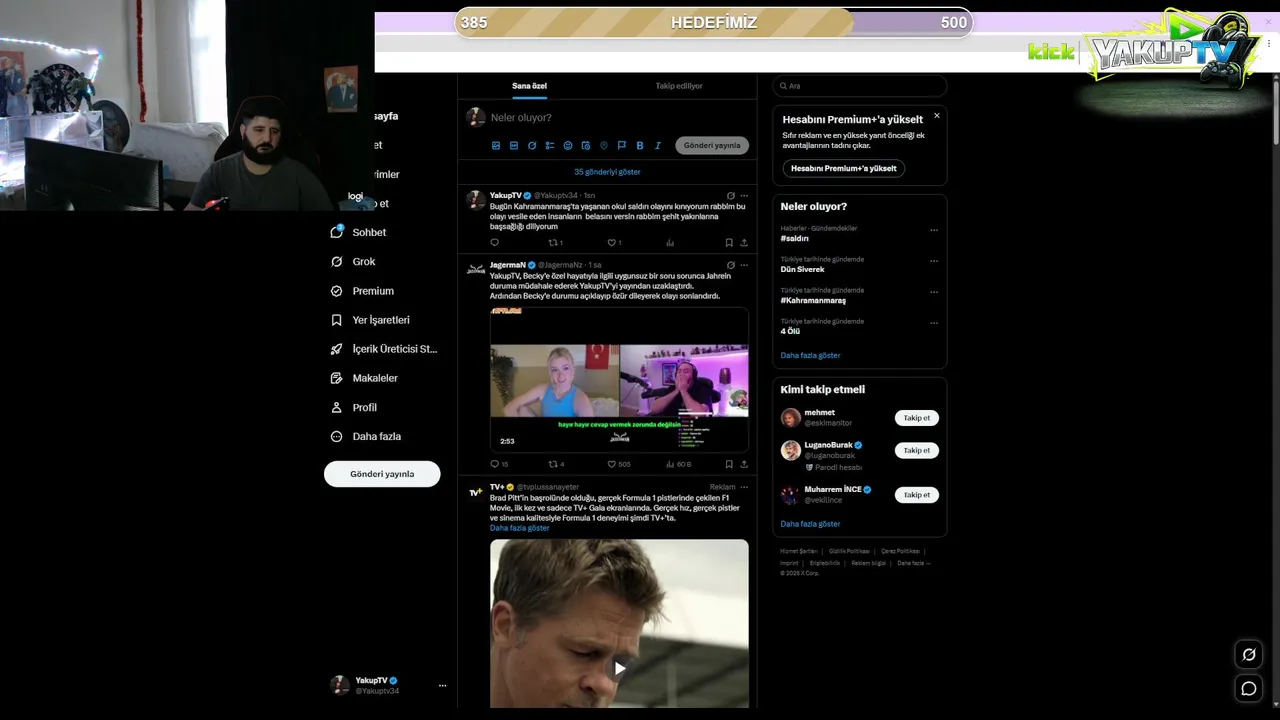Image resolution: width=1280 pixels, height=720 pixels.
Task: Open Premium from the left sidebar
Action: 362,291
